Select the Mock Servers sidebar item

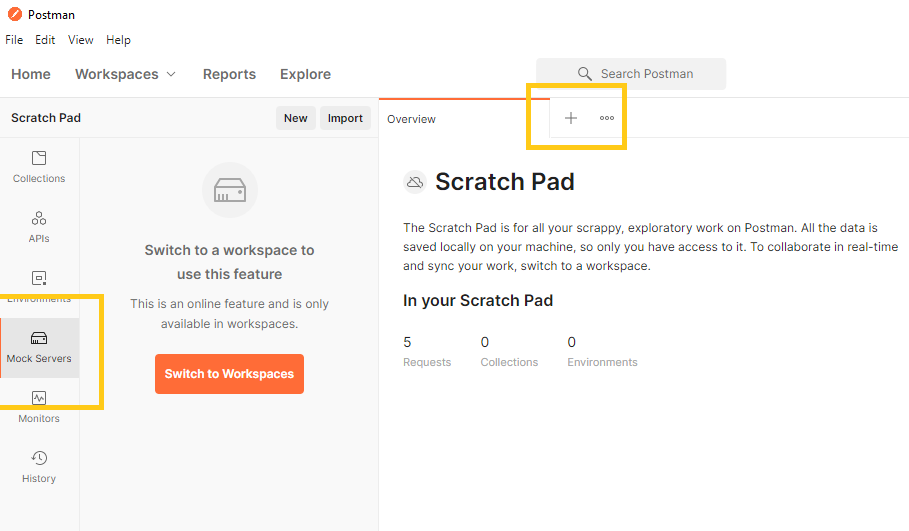(x=39, y=347)
